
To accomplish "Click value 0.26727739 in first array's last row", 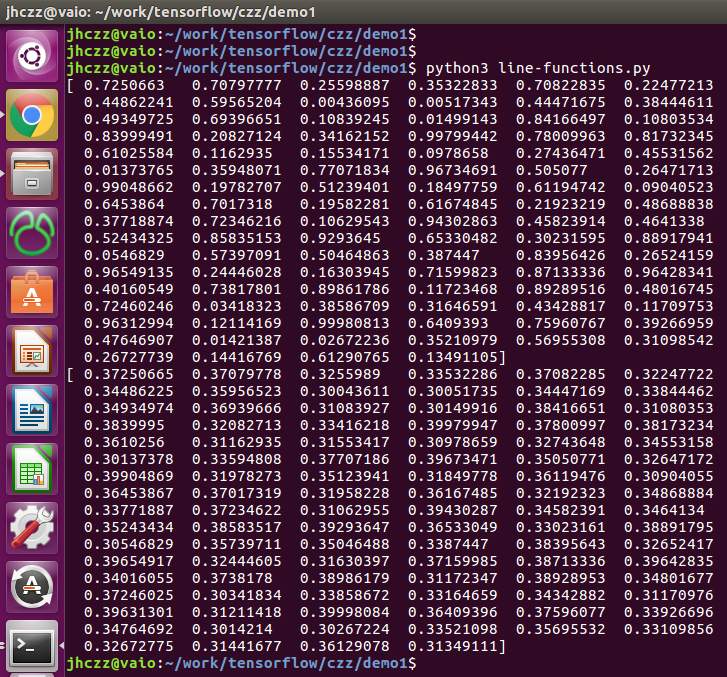I will tap(129, 358).
